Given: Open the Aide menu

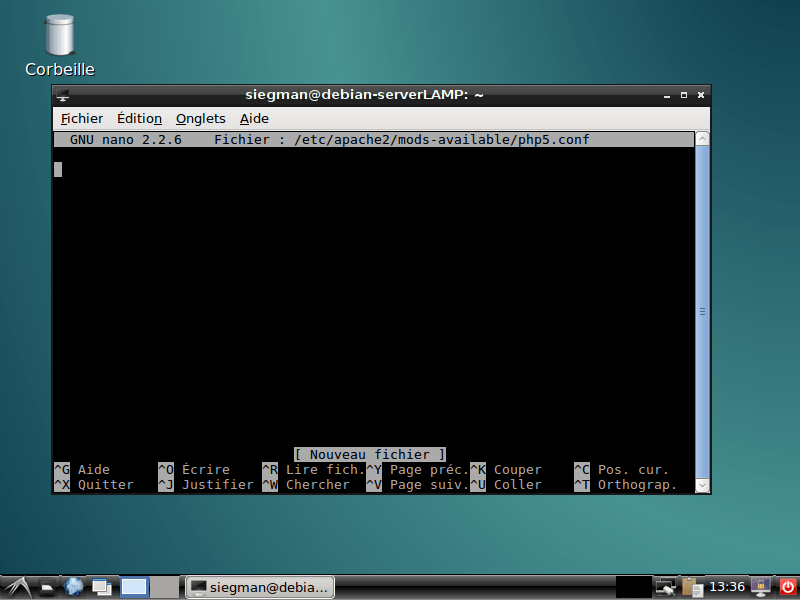Looking at the screenshot, I should (254, 118).
